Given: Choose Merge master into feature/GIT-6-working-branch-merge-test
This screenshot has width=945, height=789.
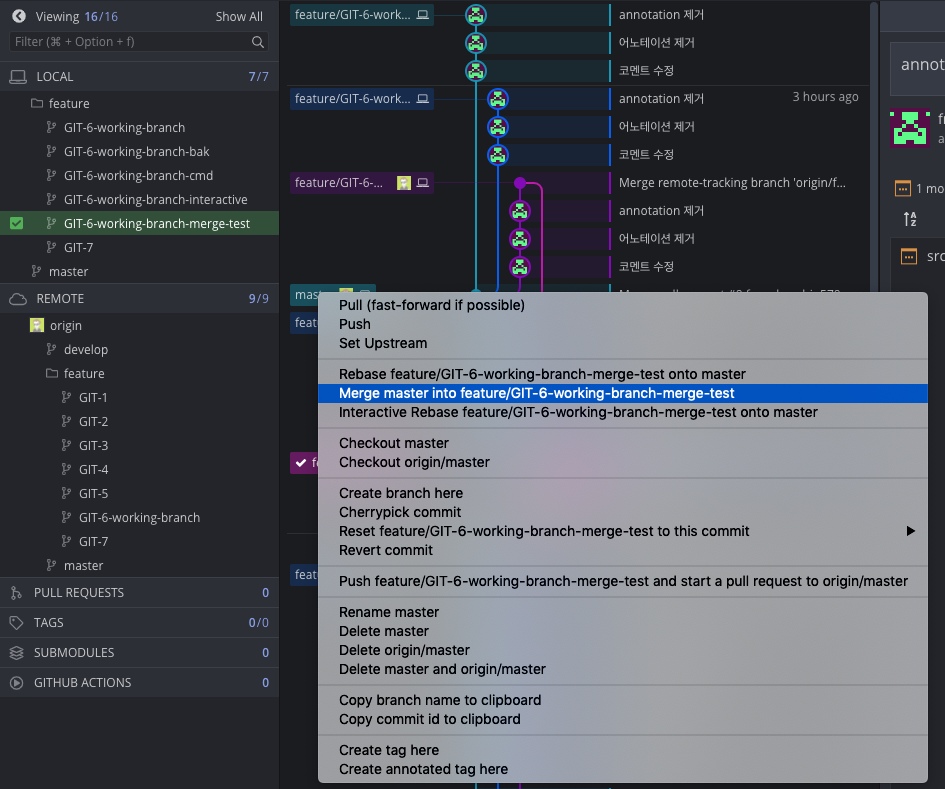Looking at the screenshot, I should 537,393.
